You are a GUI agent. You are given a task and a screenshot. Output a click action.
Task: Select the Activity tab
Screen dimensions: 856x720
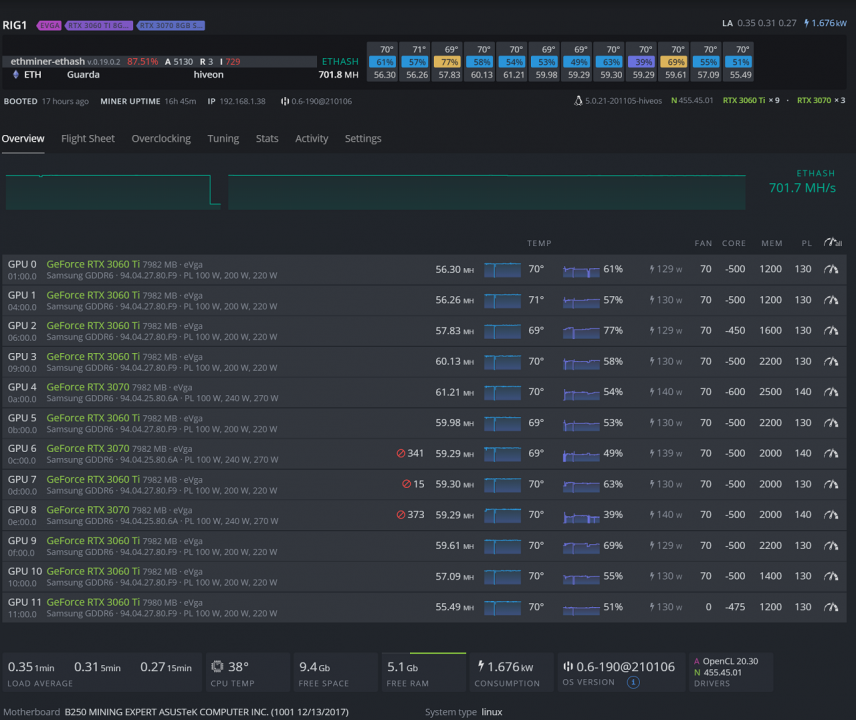pyautogui.click(x=311, y=139)
